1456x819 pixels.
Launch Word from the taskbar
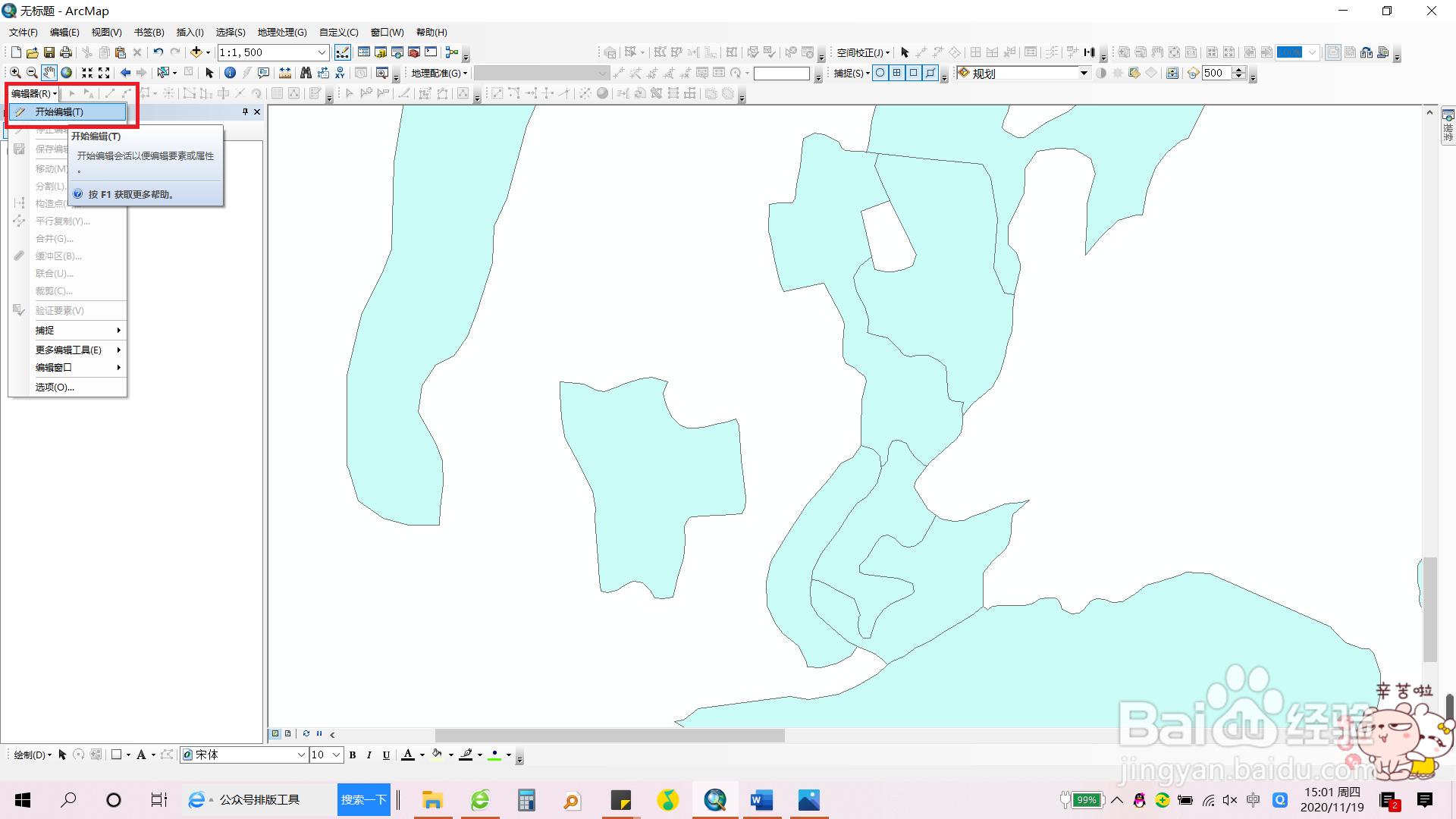click(761, 800)
